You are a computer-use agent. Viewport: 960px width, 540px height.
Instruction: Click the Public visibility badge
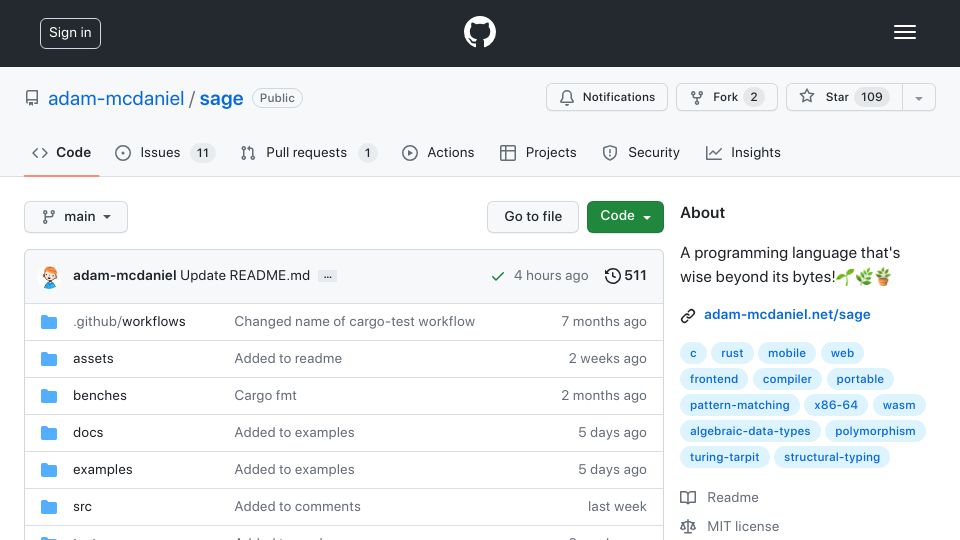coord(277,98)
